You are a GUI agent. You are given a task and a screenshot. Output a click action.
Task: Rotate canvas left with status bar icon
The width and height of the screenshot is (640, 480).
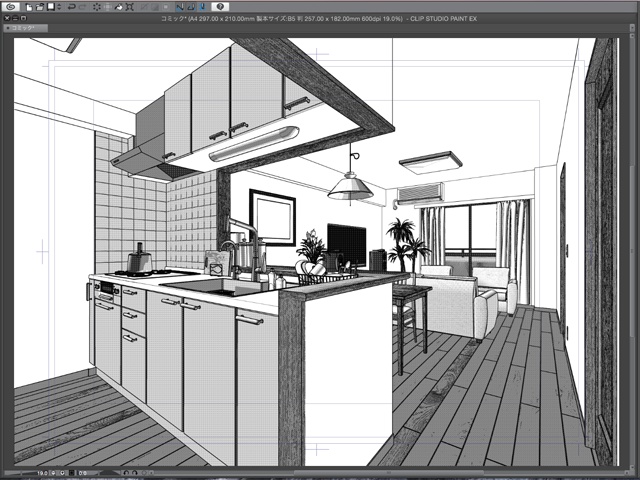[x=126, y=473]
